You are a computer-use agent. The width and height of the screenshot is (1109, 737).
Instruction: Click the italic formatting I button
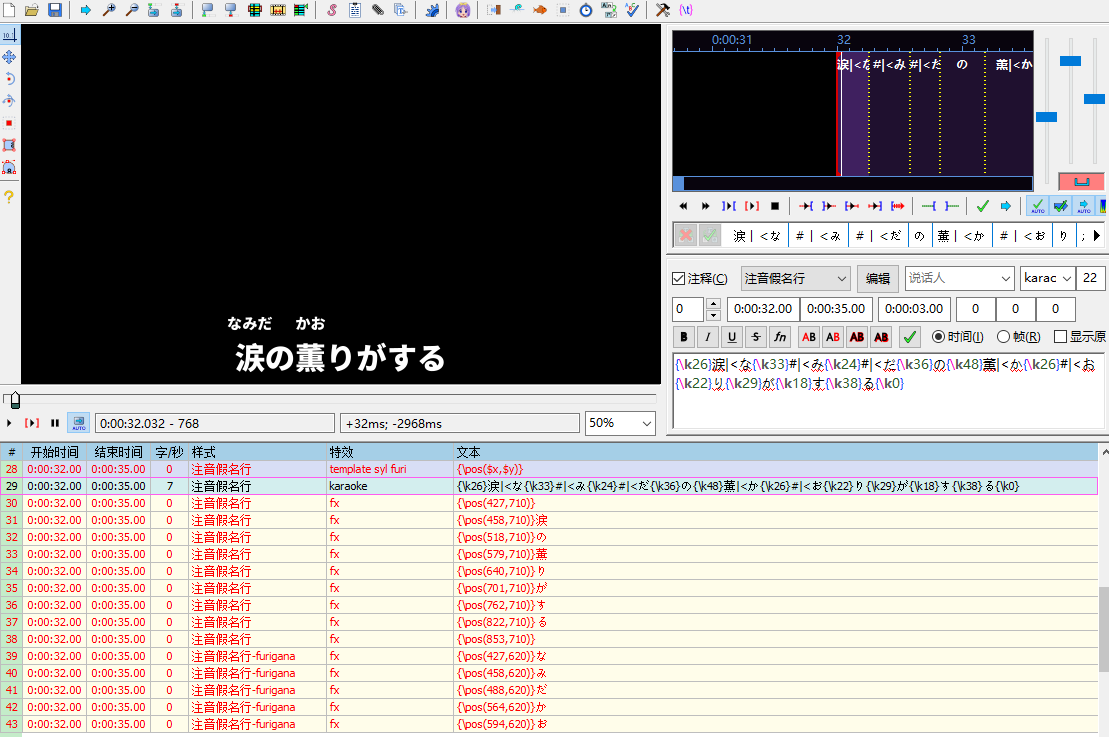point(708,337)
